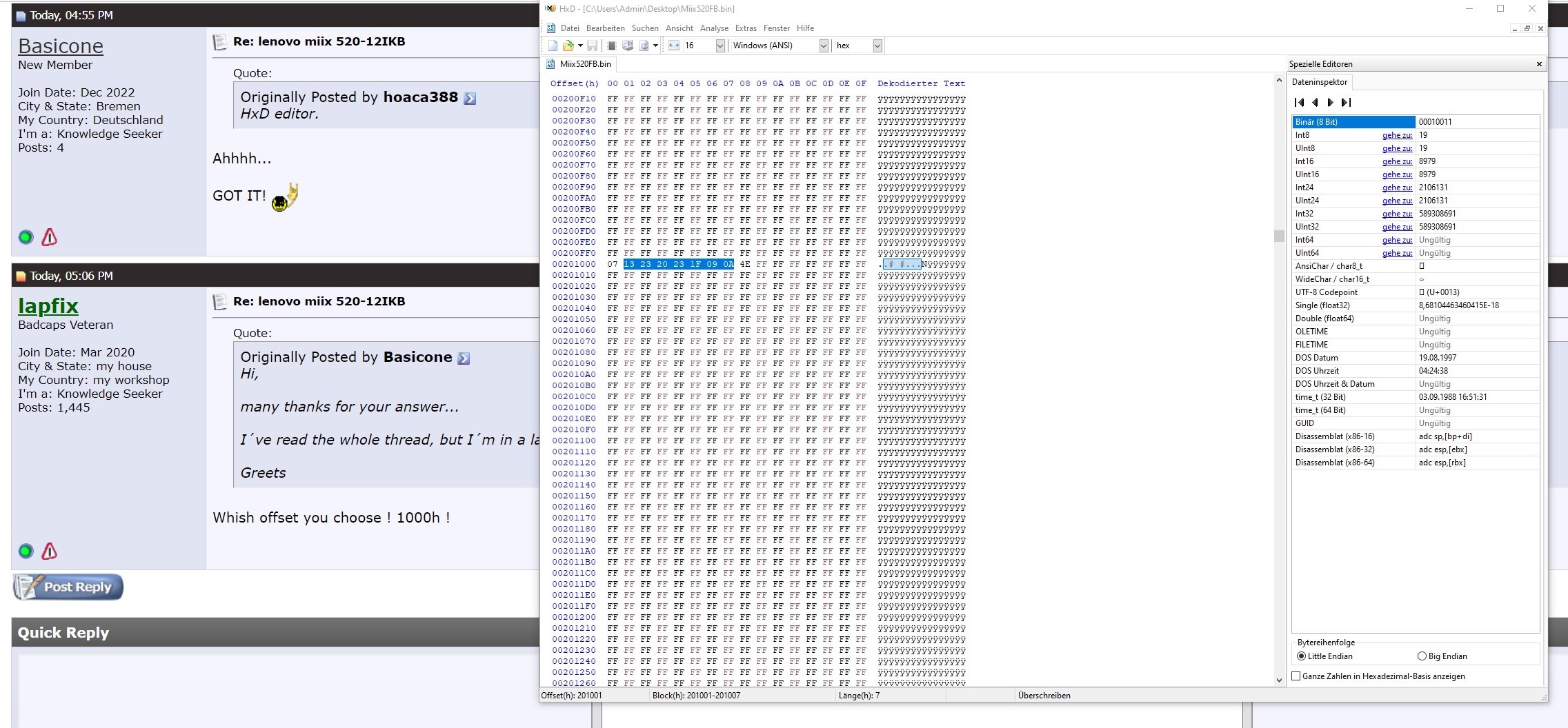Report lapfix's post via warning triangle icon
Viewport: 1568px width, 728px height.
tap(49, 551)
